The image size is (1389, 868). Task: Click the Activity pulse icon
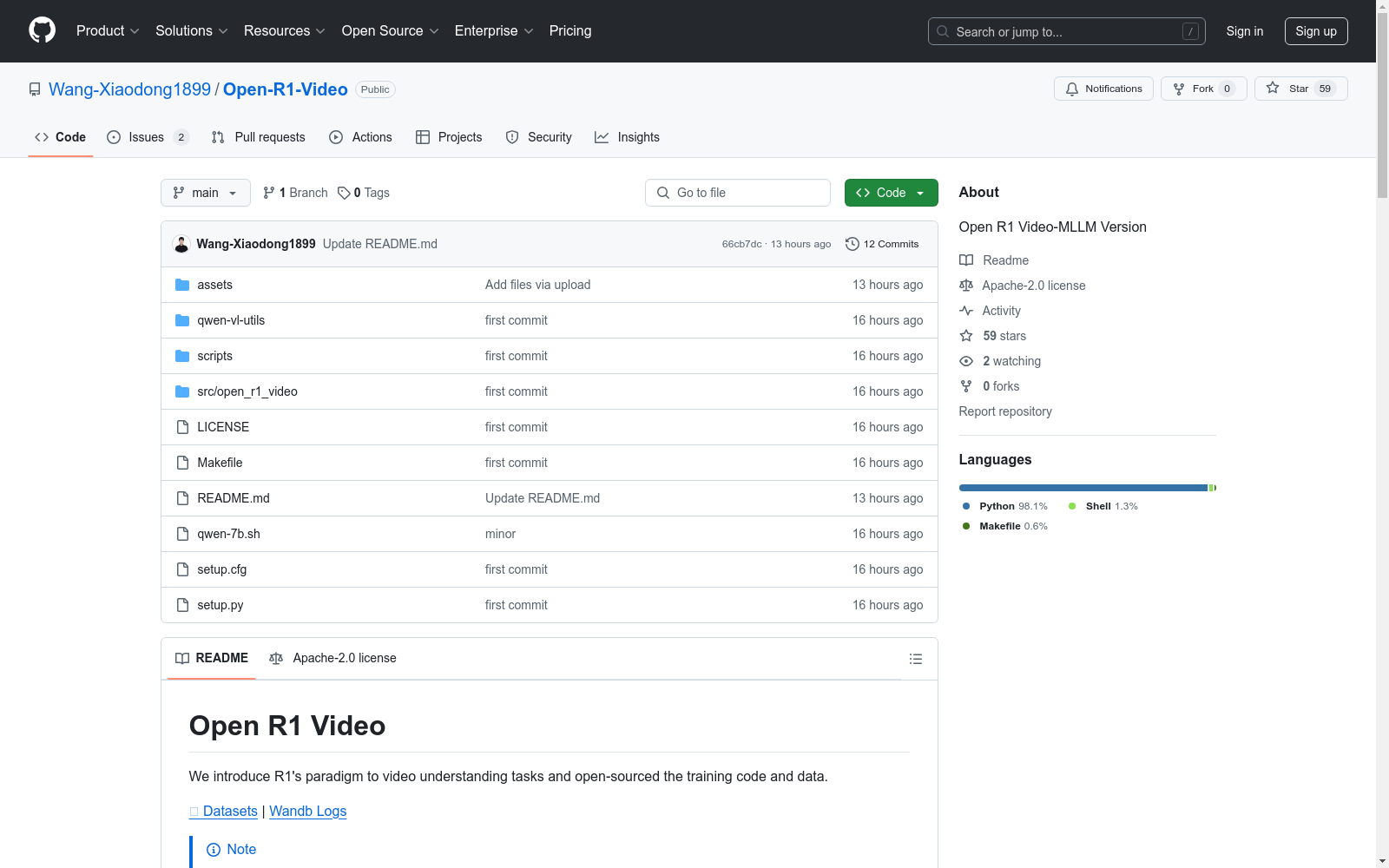tap(966, 311)
